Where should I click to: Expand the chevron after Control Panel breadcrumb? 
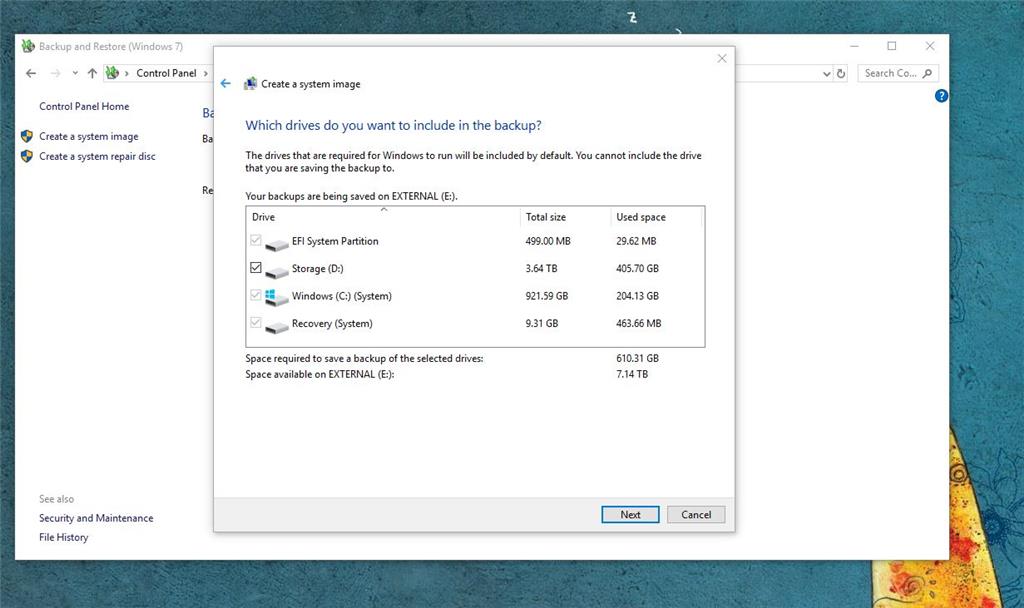[206, 73]
